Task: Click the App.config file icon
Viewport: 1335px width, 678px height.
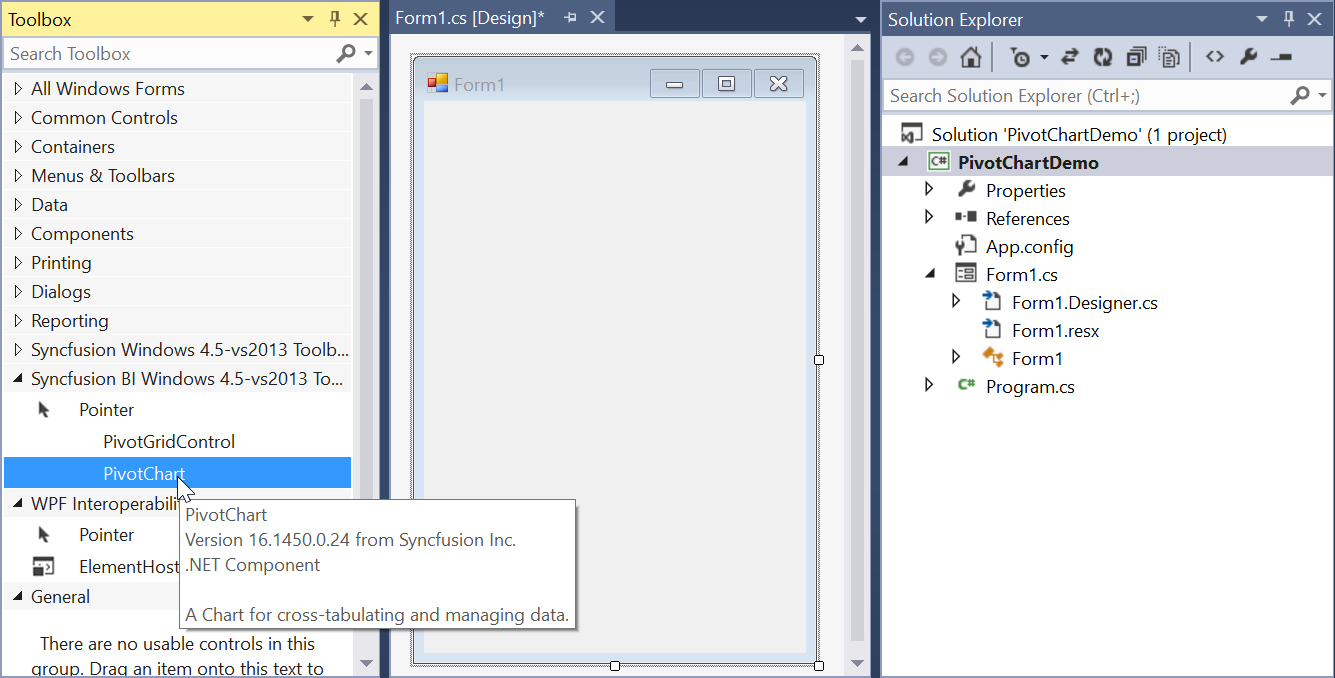Action: (x=965, y=245)
